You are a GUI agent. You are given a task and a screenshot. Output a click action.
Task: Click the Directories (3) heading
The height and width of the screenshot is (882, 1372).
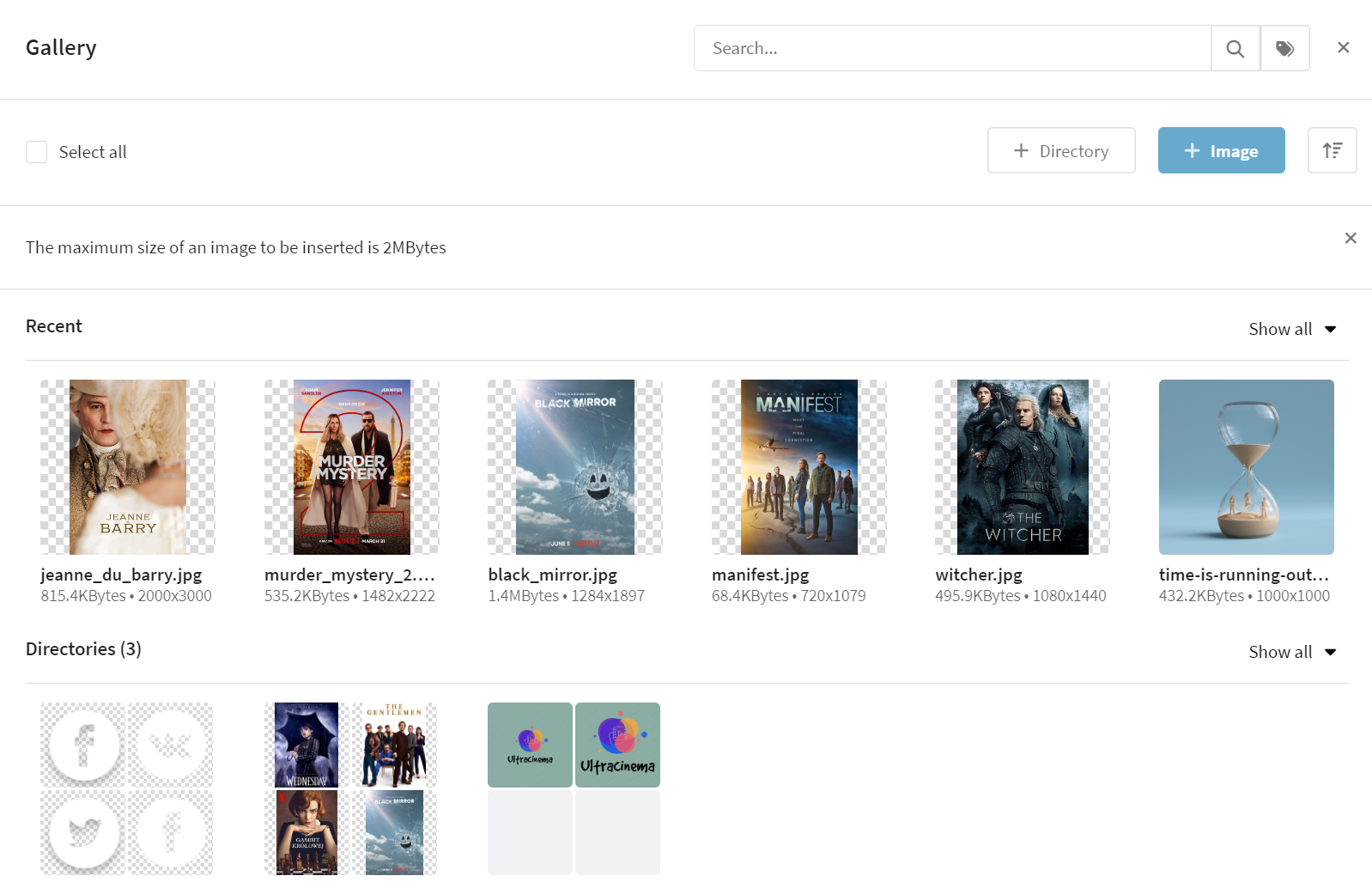[83, 649]
